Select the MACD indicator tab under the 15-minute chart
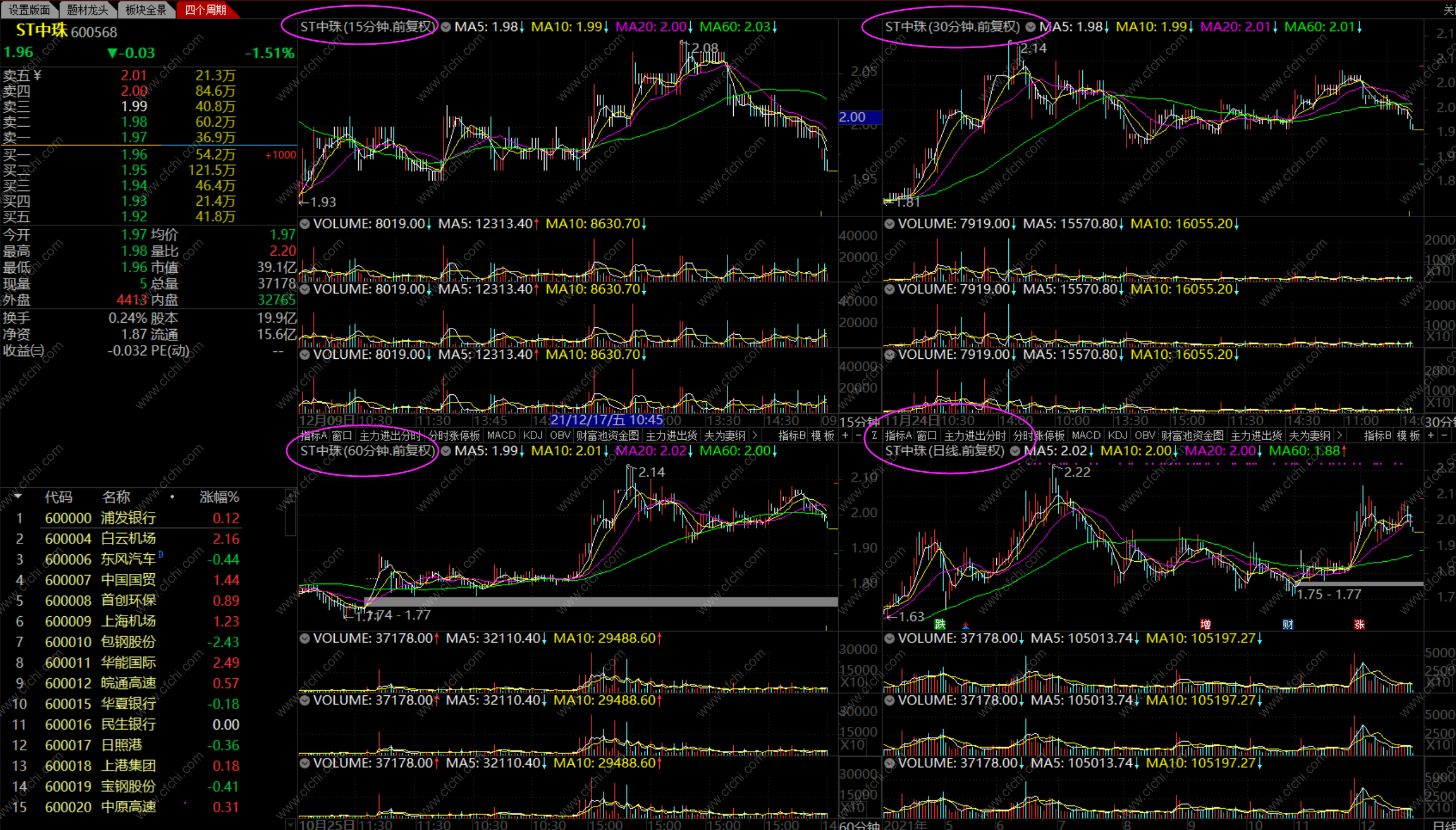 click(x=501, y=436)
